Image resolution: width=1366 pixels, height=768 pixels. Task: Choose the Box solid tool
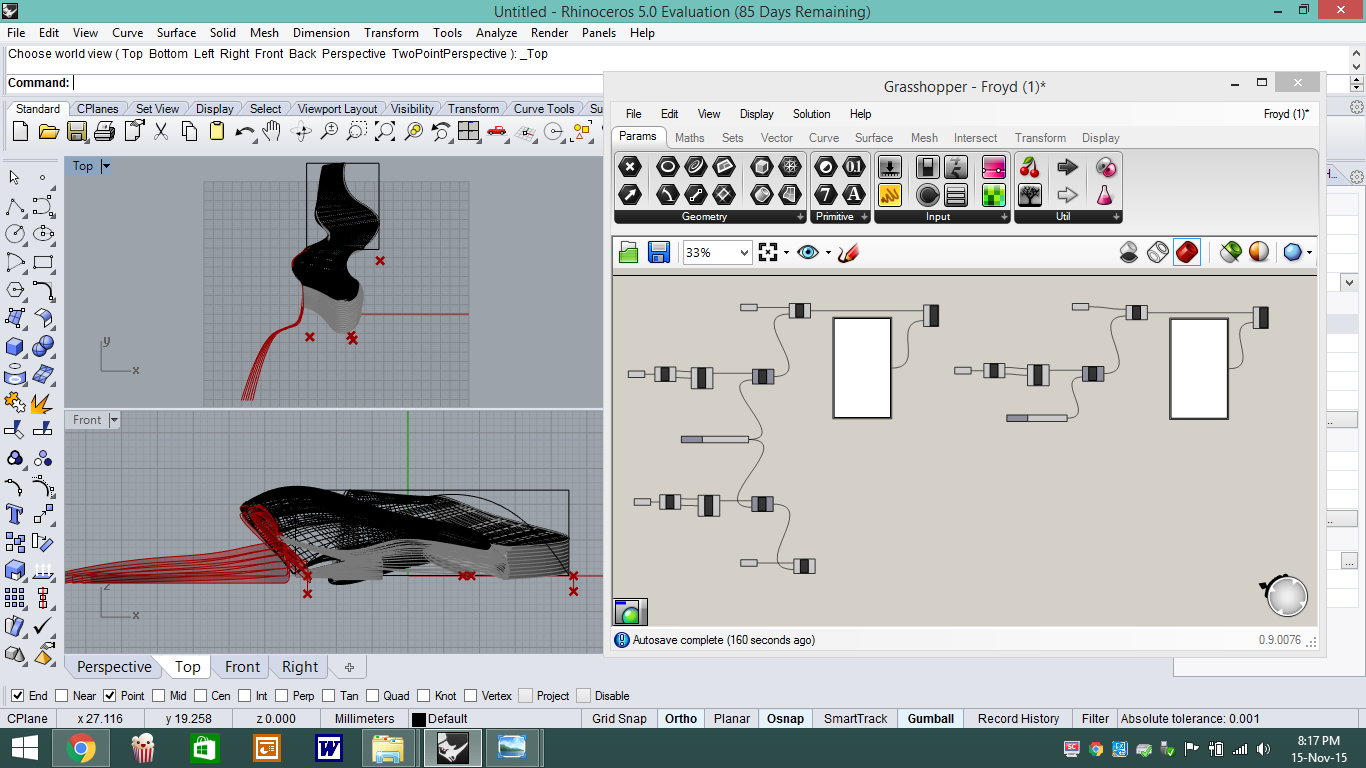click(x=15, y=346)
